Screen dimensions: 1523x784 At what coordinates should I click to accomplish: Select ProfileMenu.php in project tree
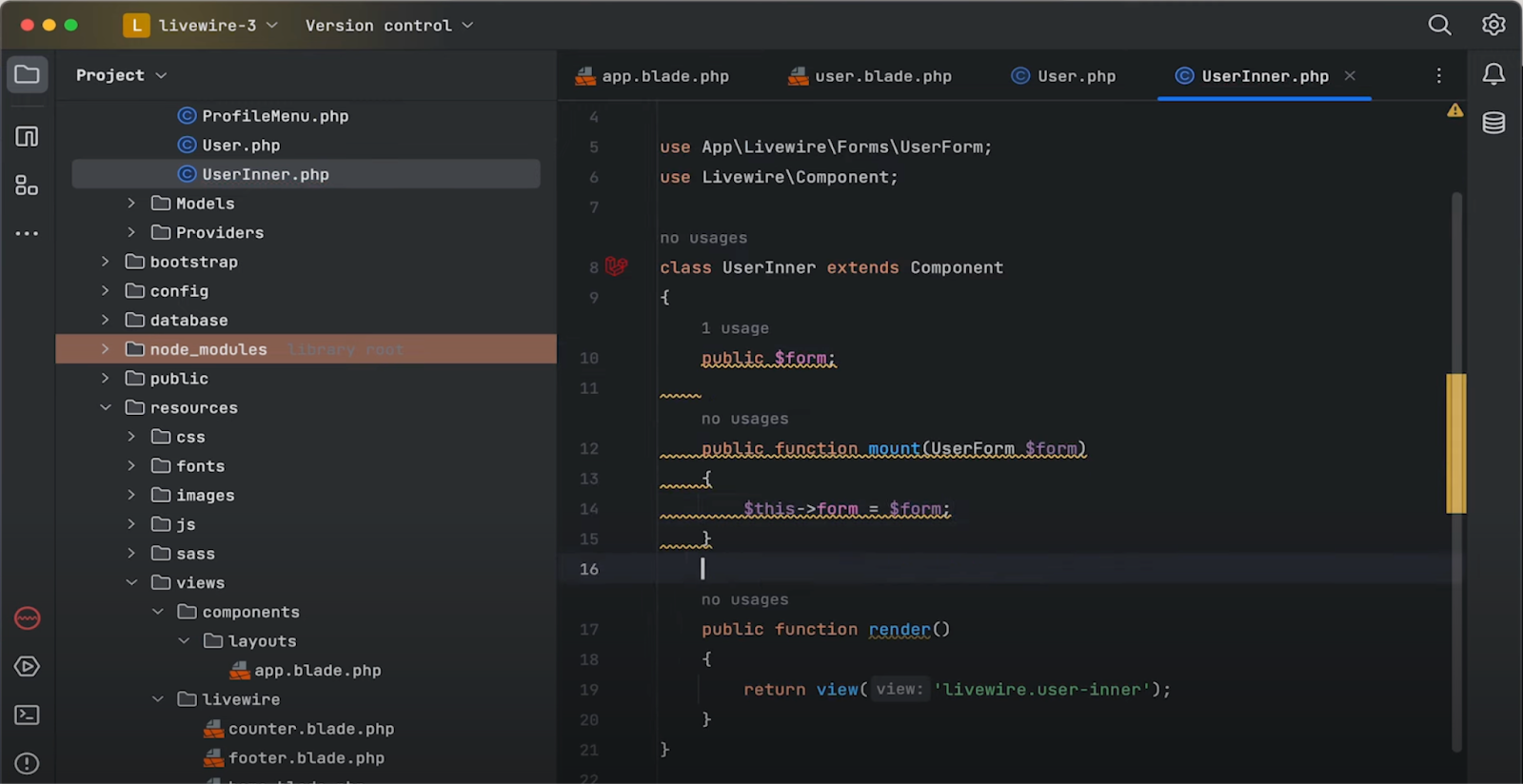coord(264,116)
